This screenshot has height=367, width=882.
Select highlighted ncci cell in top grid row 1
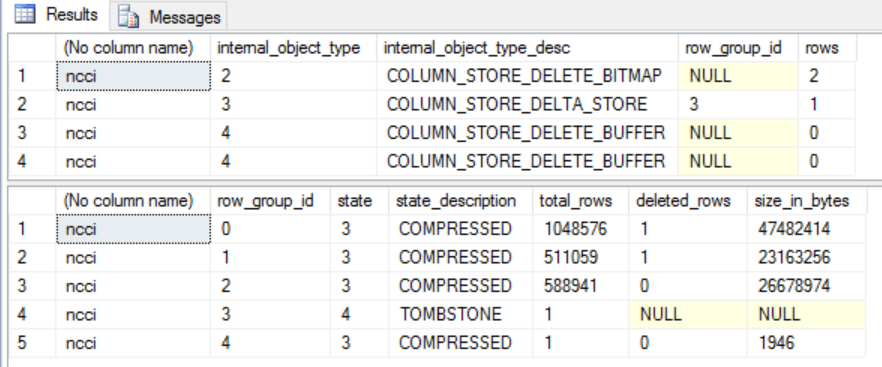[x=133, y=76]
